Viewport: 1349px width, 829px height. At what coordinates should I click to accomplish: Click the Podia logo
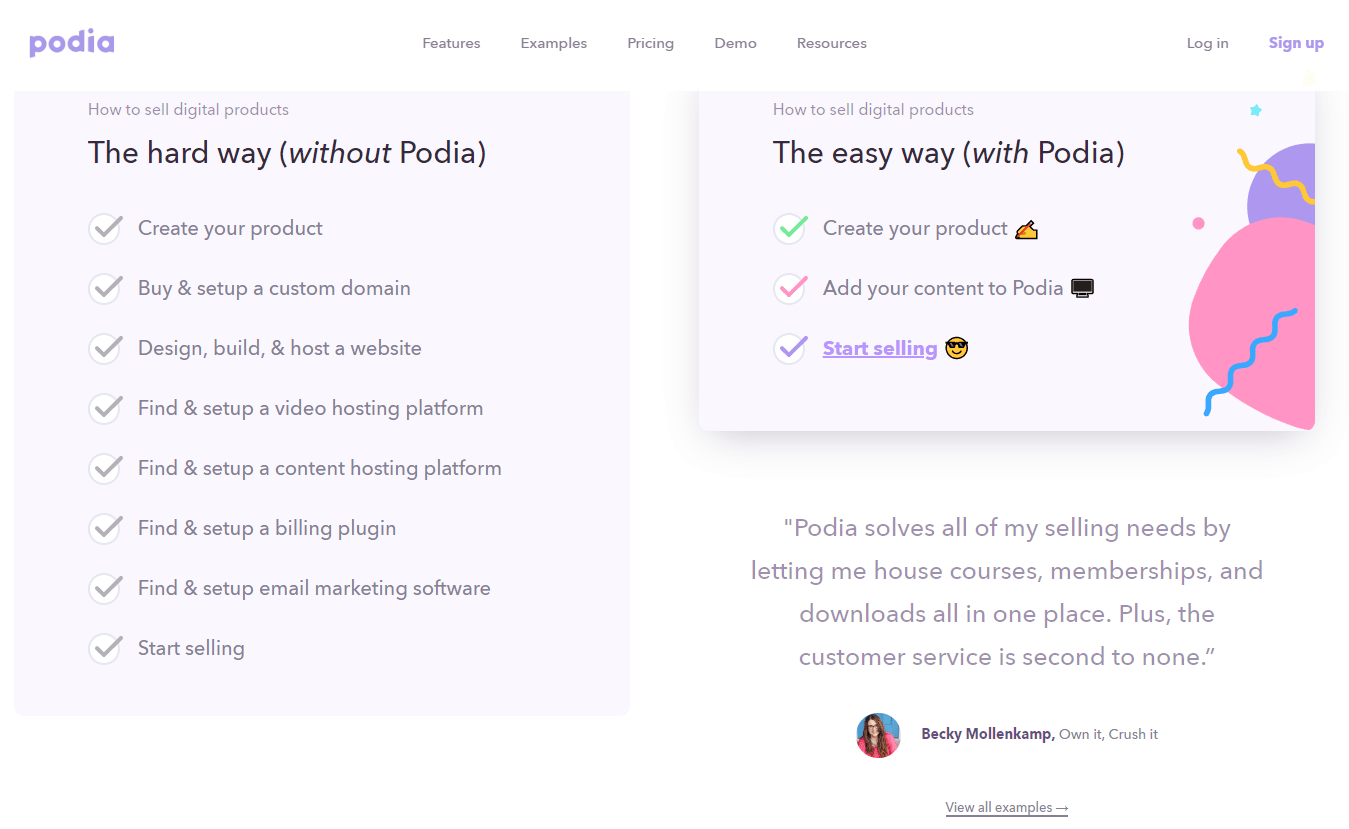pyautogui.click(x=72, y=43)
